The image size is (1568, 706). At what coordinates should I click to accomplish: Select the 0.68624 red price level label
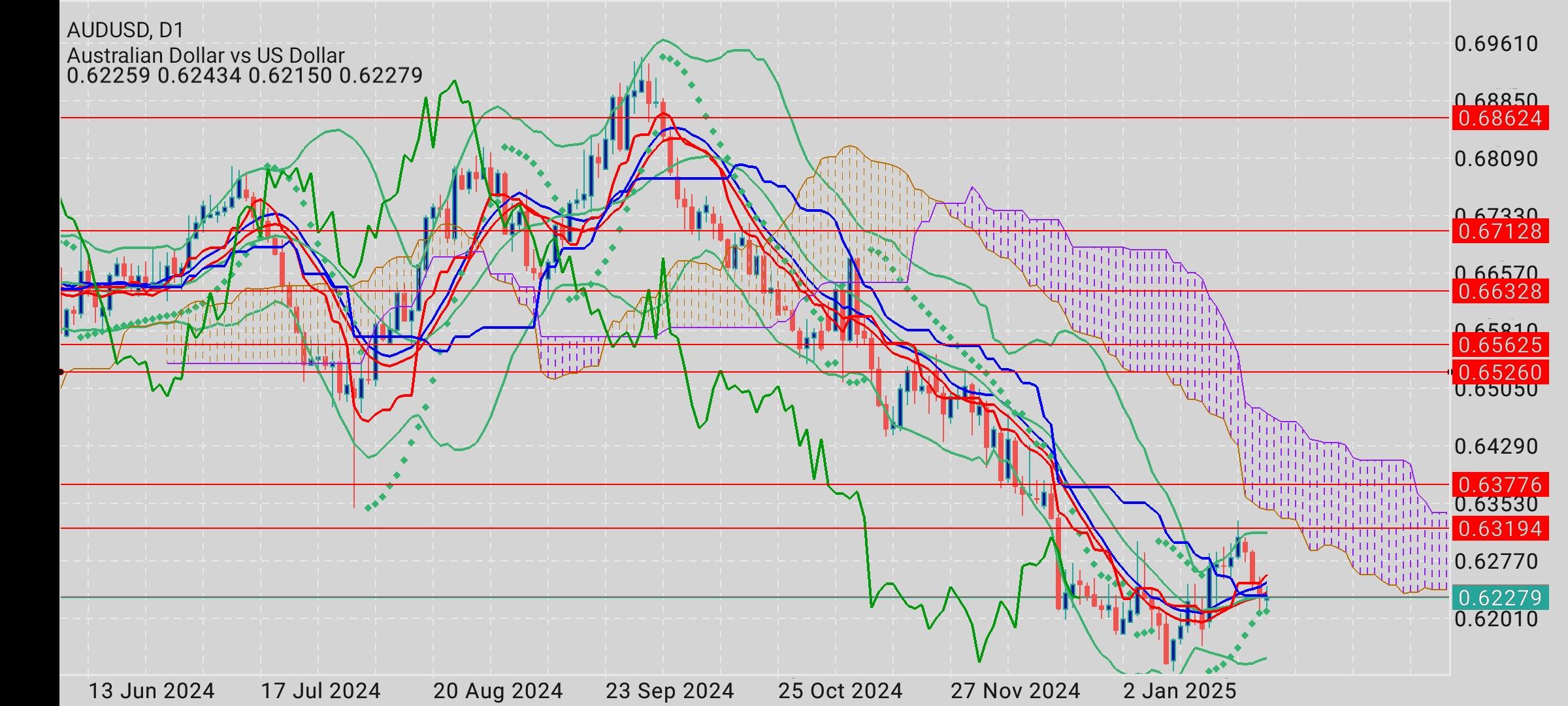point(1500,118)
